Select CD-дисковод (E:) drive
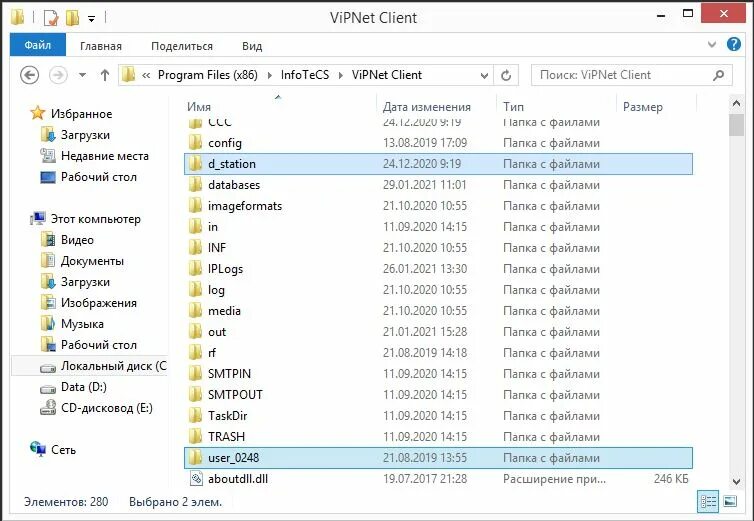754x521 pixels. pos(106,408)
